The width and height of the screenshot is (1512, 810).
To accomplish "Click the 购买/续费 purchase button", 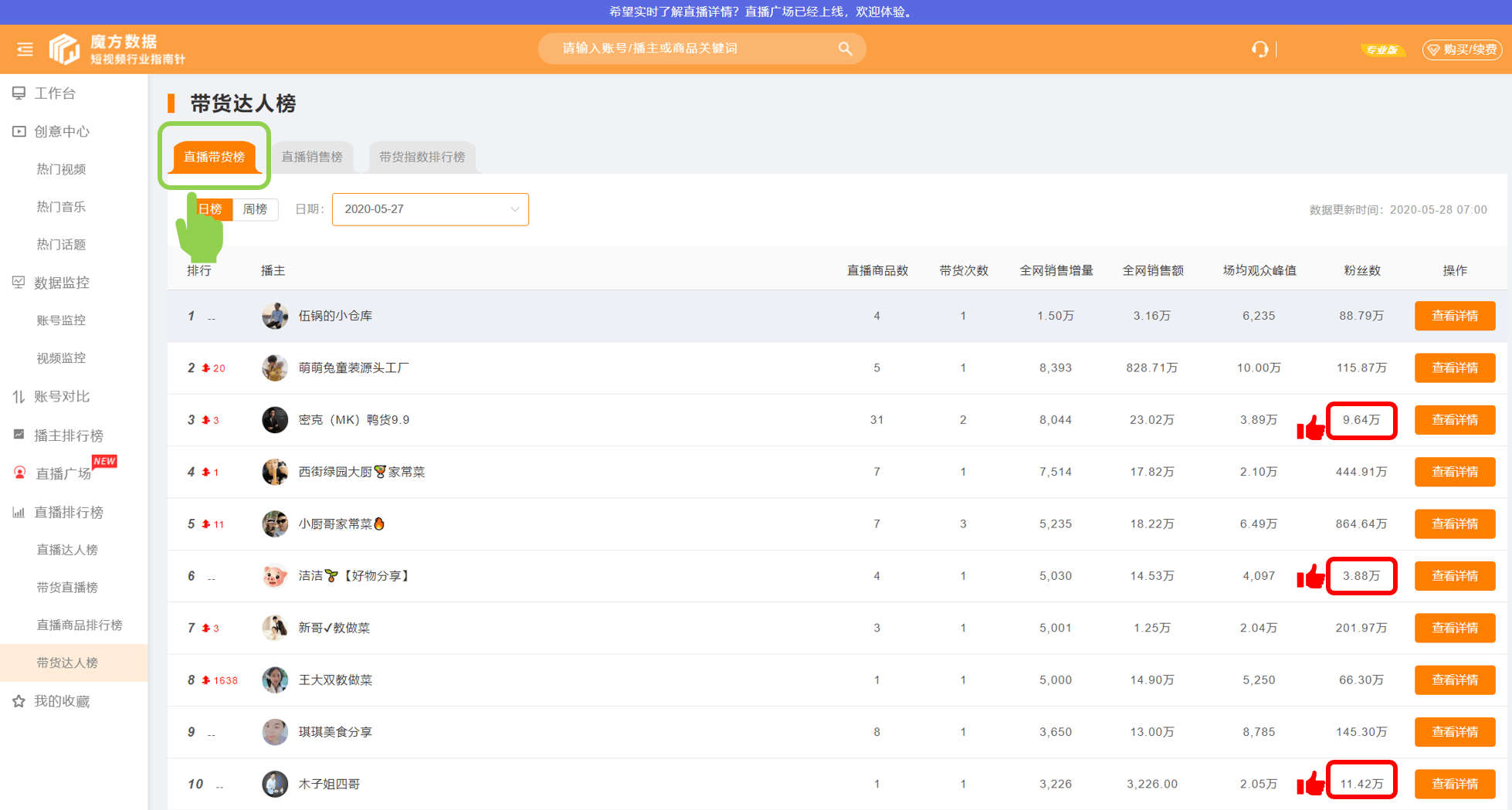I will point(1462,49).
